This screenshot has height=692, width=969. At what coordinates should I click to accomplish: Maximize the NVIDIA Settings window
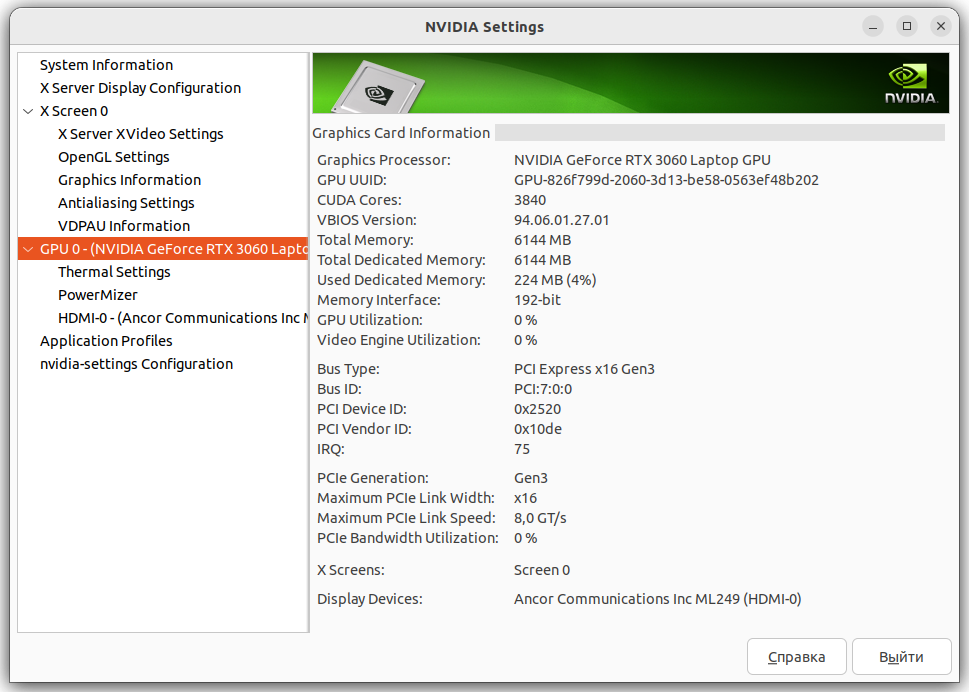907,26
